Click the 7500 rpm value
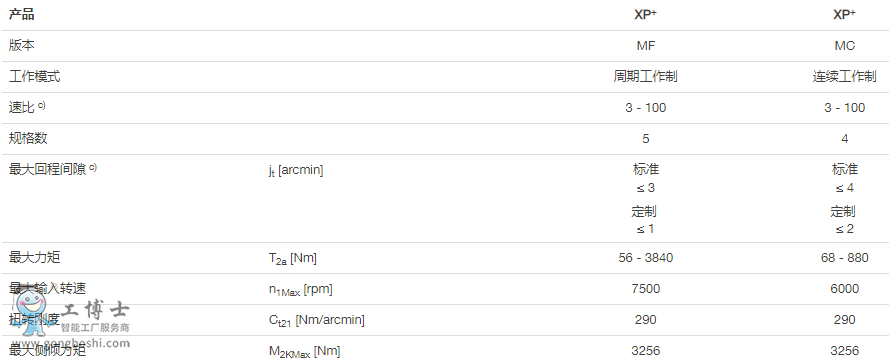Image resolution: width=889 pixels, height=363 pixels. pos(646,289)
